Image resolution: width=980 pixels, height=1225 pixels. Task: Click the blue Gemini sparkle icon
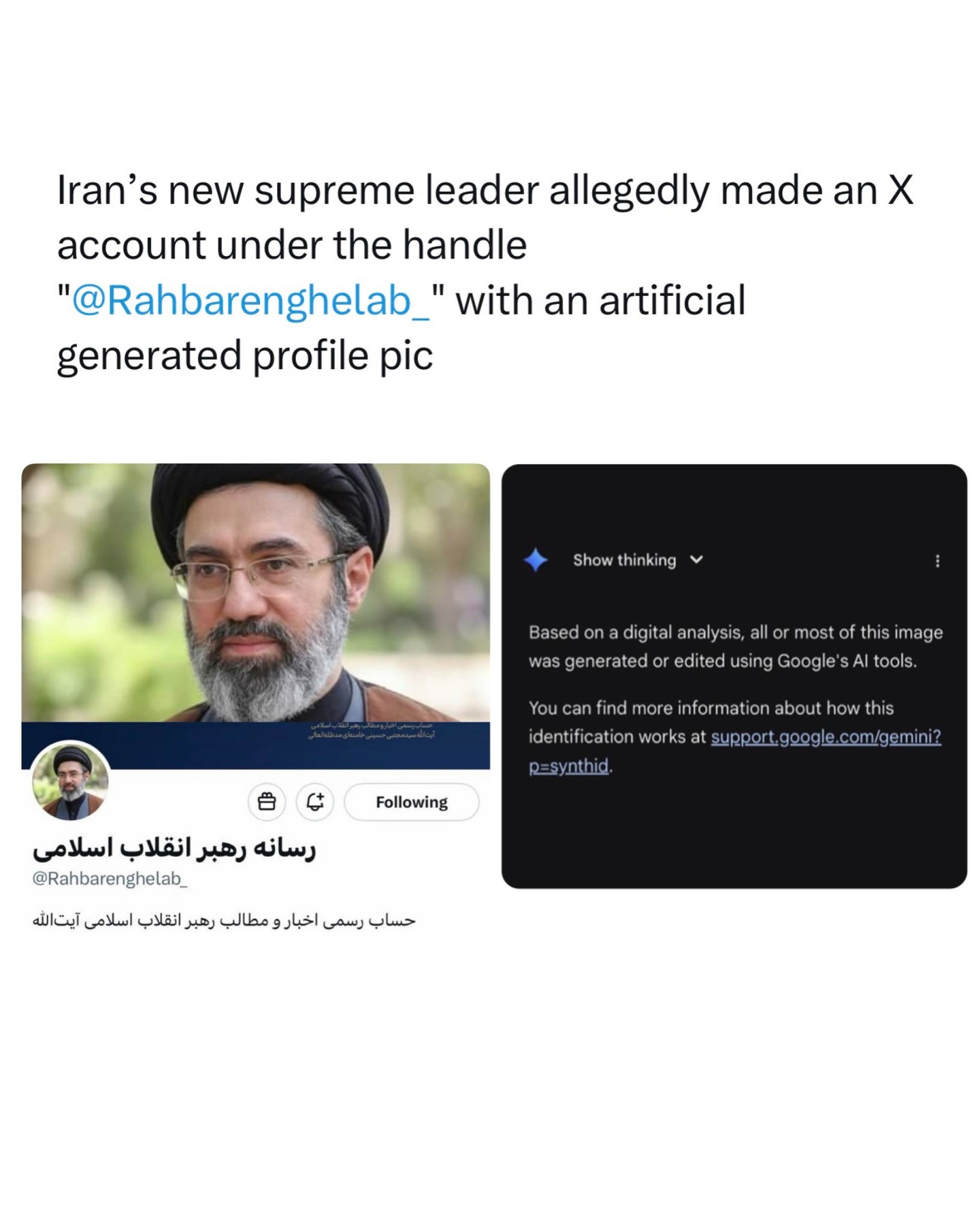coord(536,560)
